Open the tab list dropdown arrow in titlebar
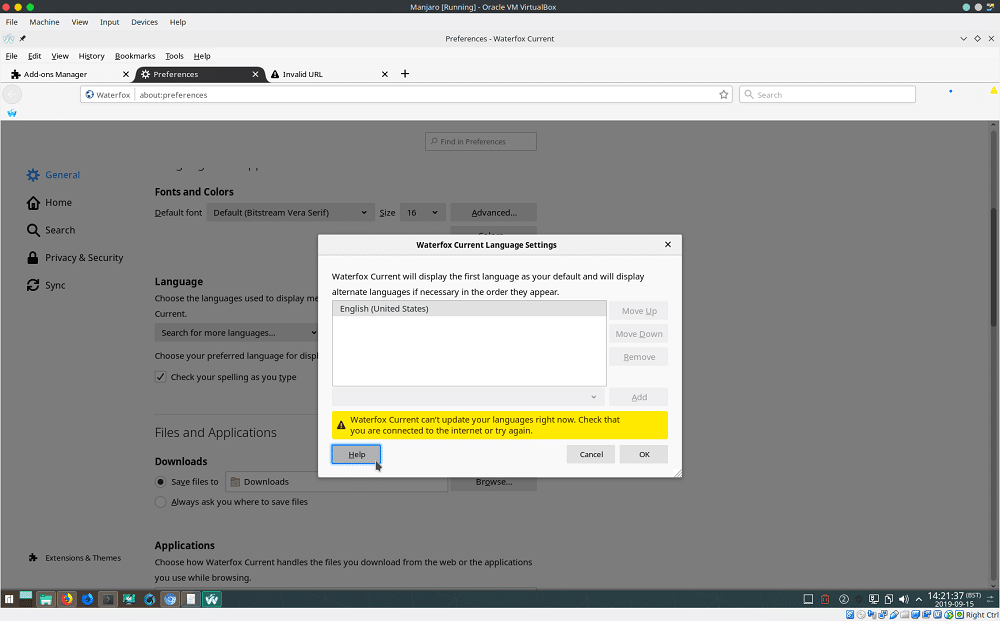This screenshot has width=1000, height=621. tap(964, 39)
